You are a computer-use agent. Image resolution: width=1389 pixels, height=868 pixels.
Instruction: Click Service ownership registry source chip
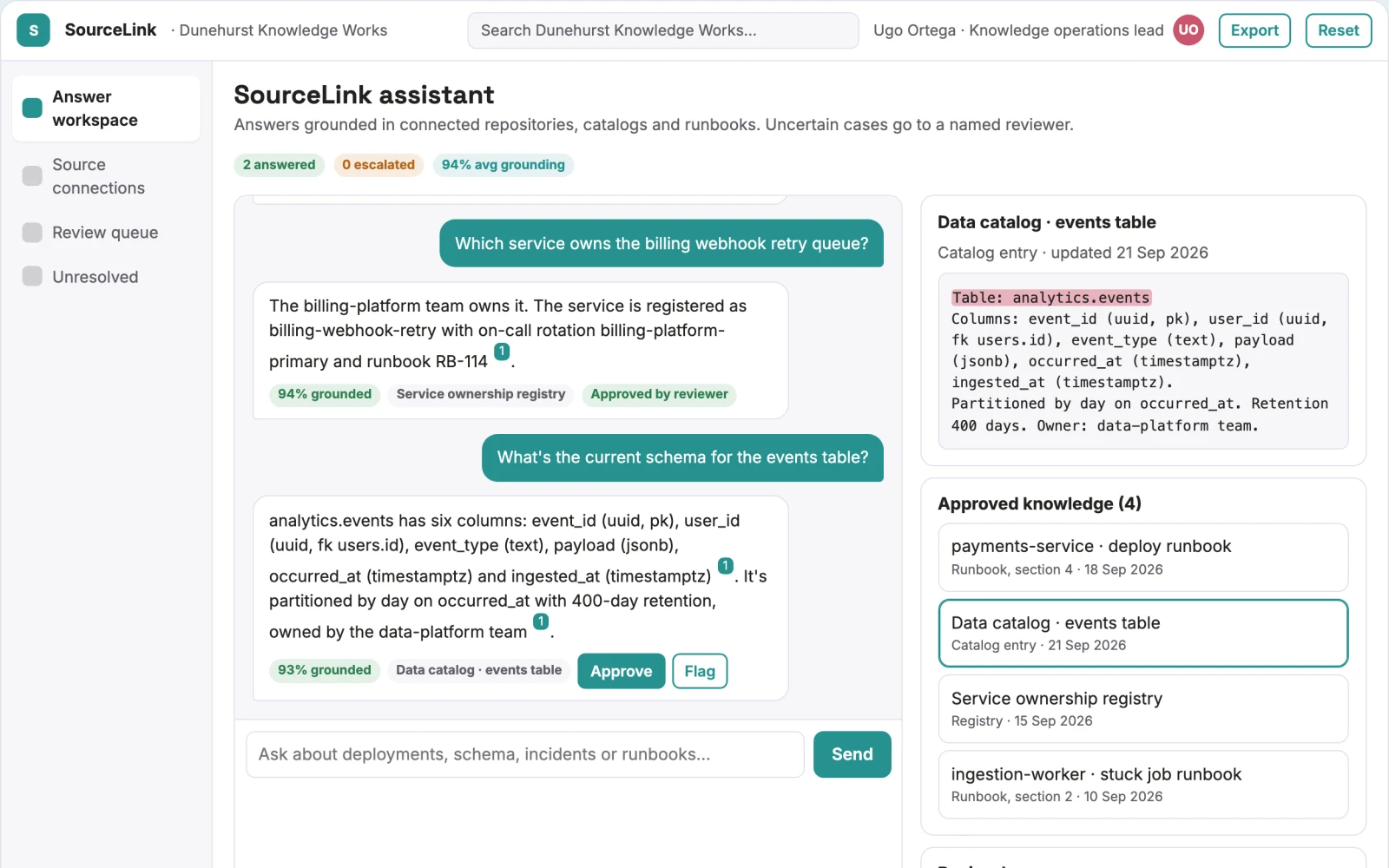point(481,394)
